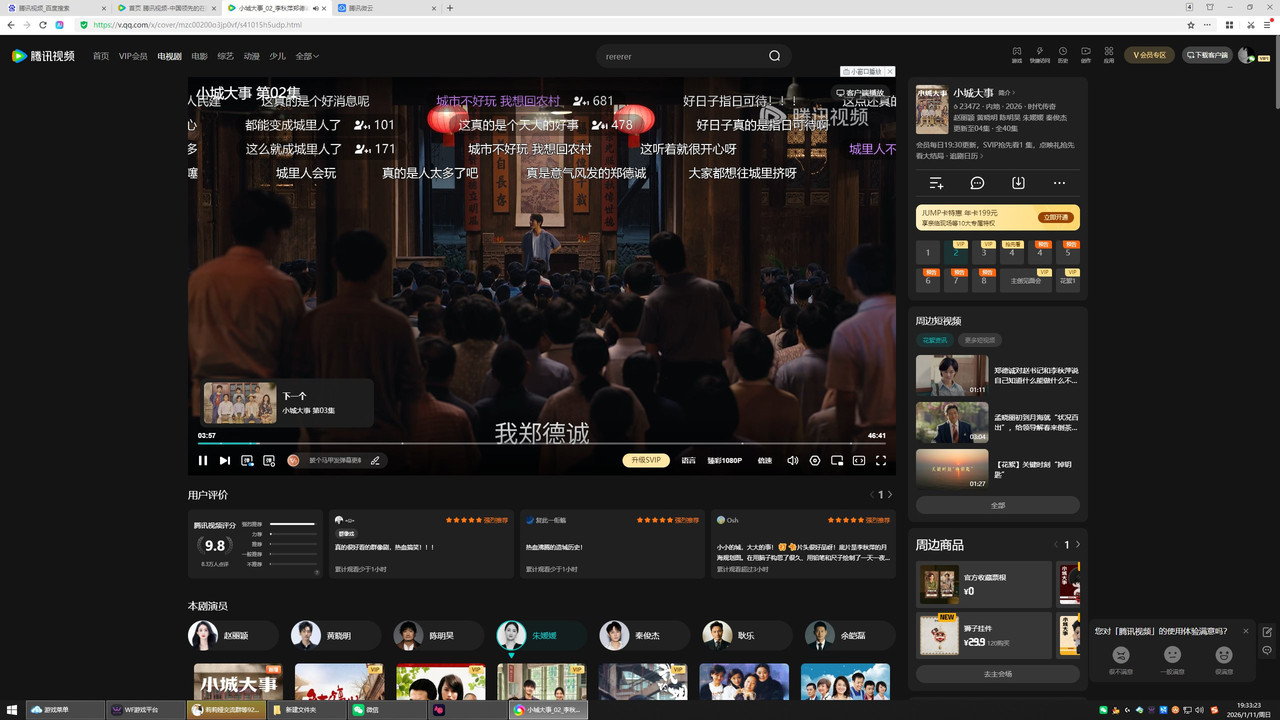Screen dimensions: 1280x720
Task: Click the download episode icon
Action: click(x=1018, y=183)
